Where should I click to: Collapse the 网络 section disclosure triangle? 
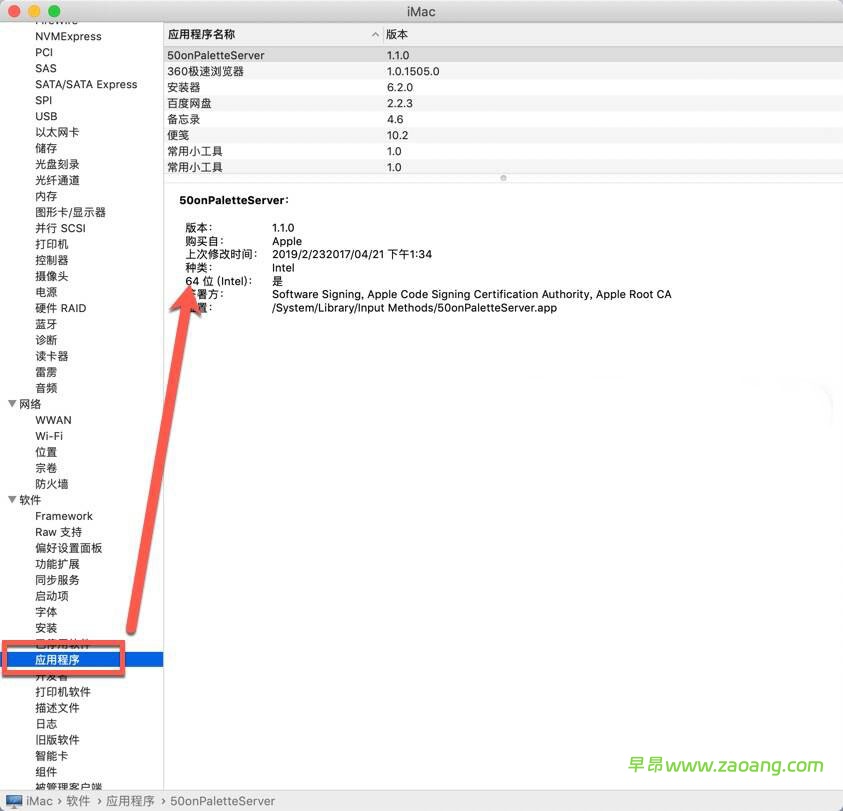tap(12, 404)
